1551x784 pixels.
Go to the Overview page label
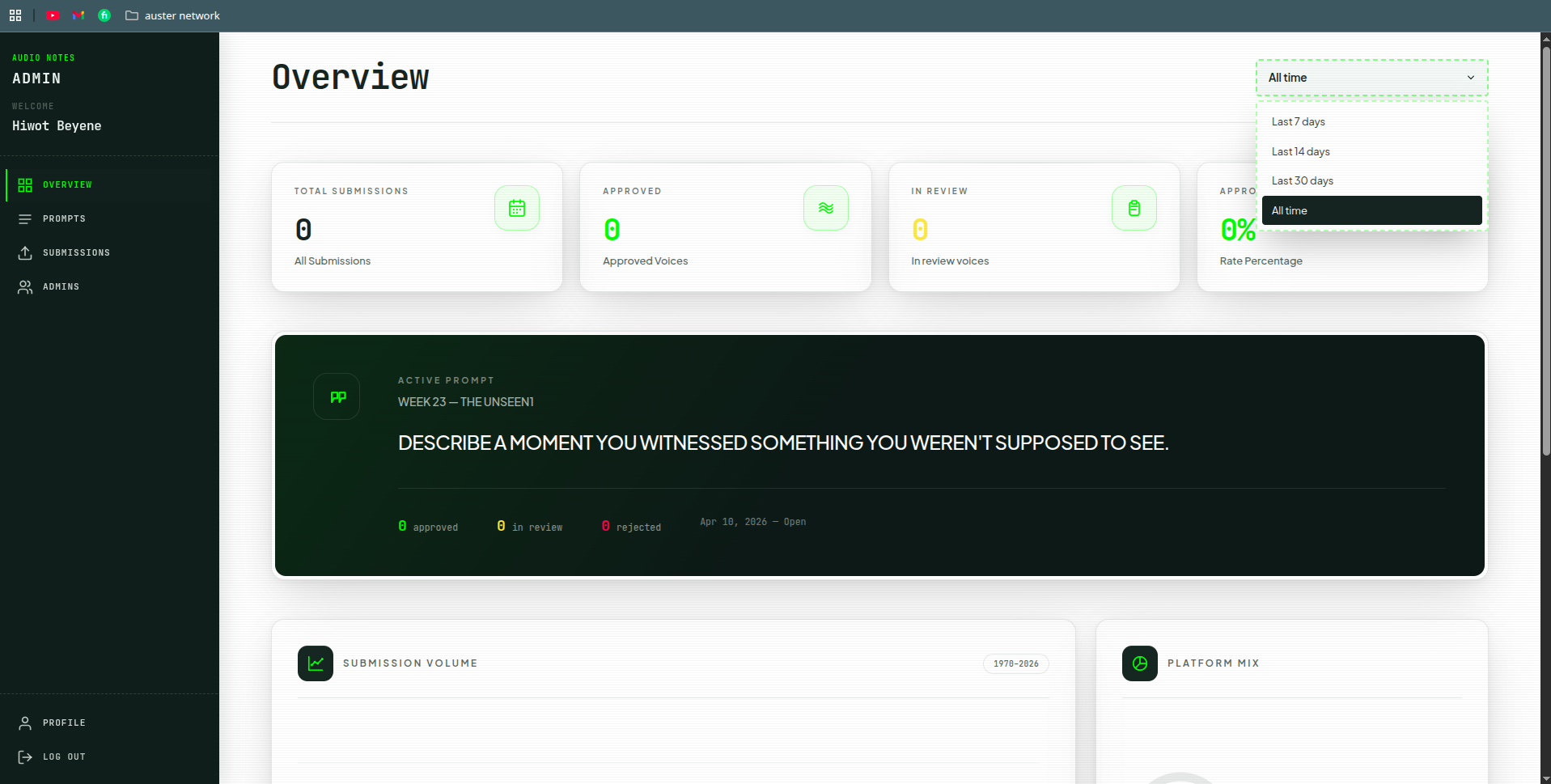(67, 185)
